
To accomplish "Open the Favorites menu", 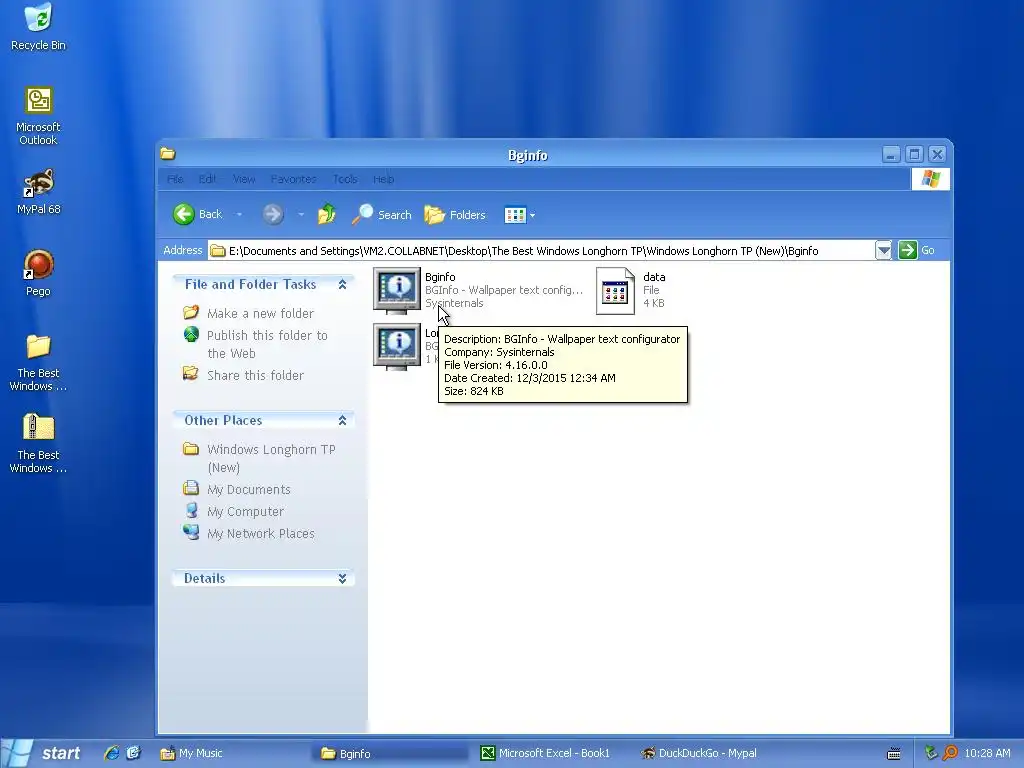I will [x=293, y=179].
